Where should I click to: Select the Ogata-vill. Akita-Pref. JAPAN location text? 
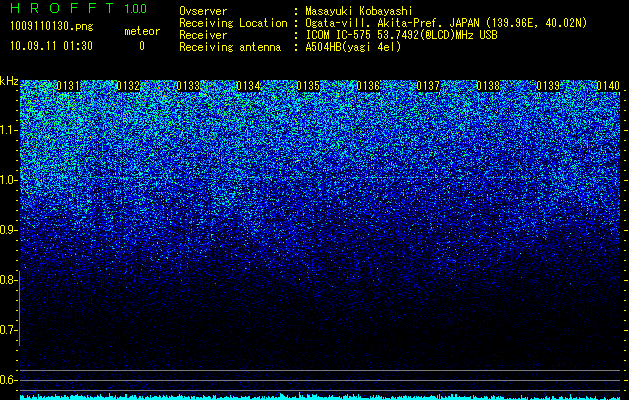tap(446, 23)
